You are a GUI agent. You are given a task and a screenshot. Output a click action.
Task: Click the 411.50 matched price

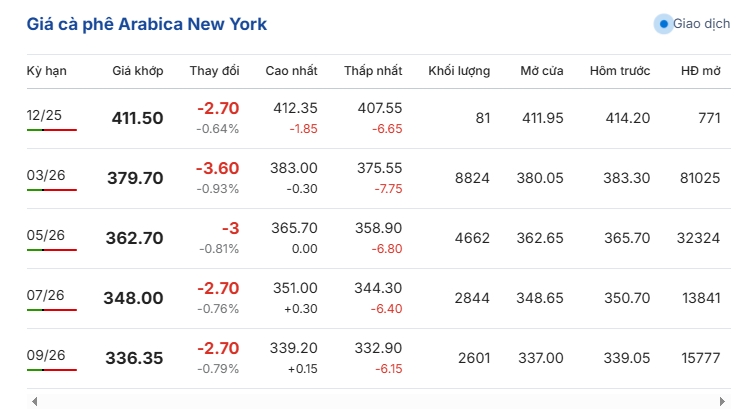(x=137, y=118)
